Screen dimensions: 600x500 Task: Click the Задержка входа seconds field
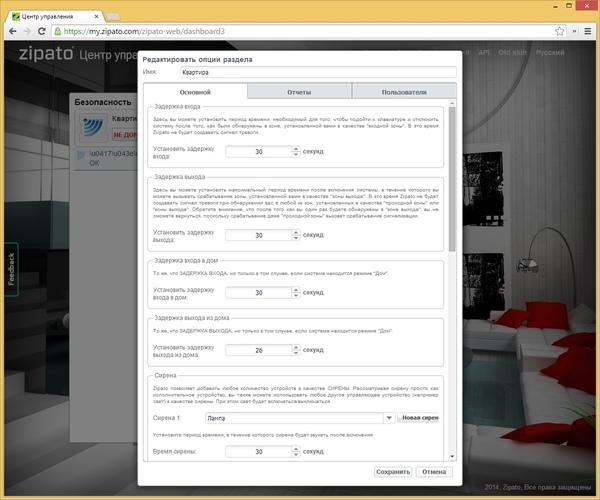click(259, 151)
